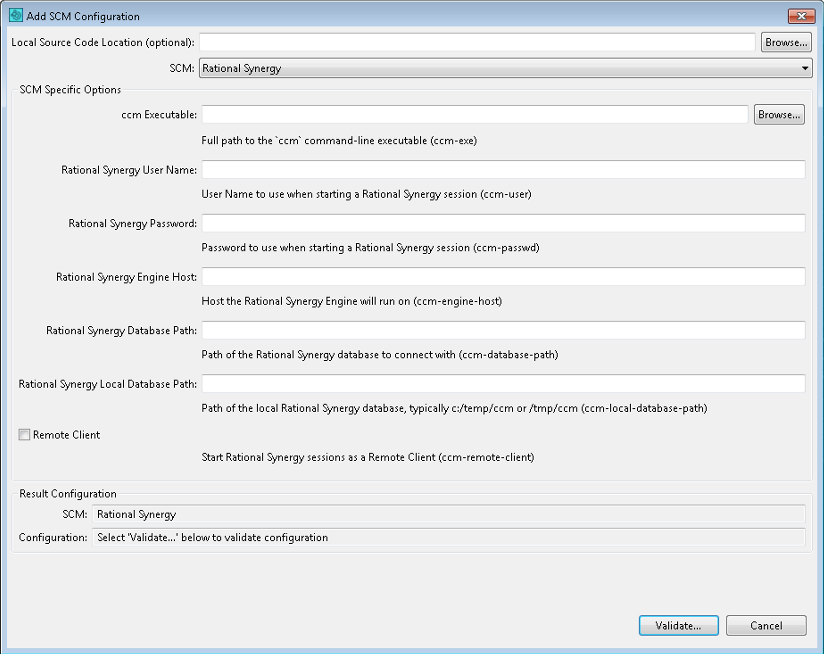Viewport: 824px width, 654px height.
Task: Click the Validate... button
Action: pyautogui.click(x=678, y=626)
